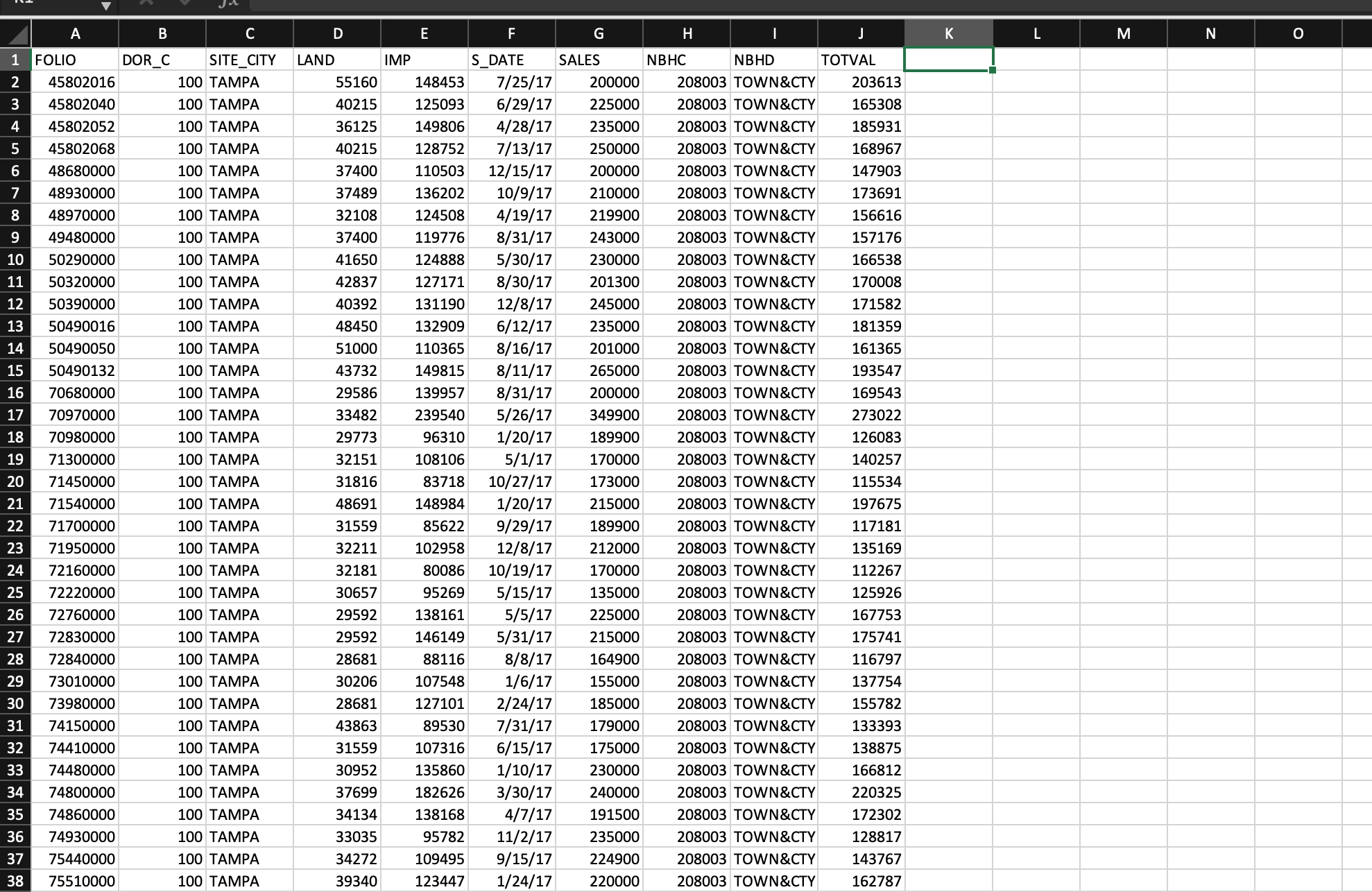Select column O header

(x=1298, y=33)
